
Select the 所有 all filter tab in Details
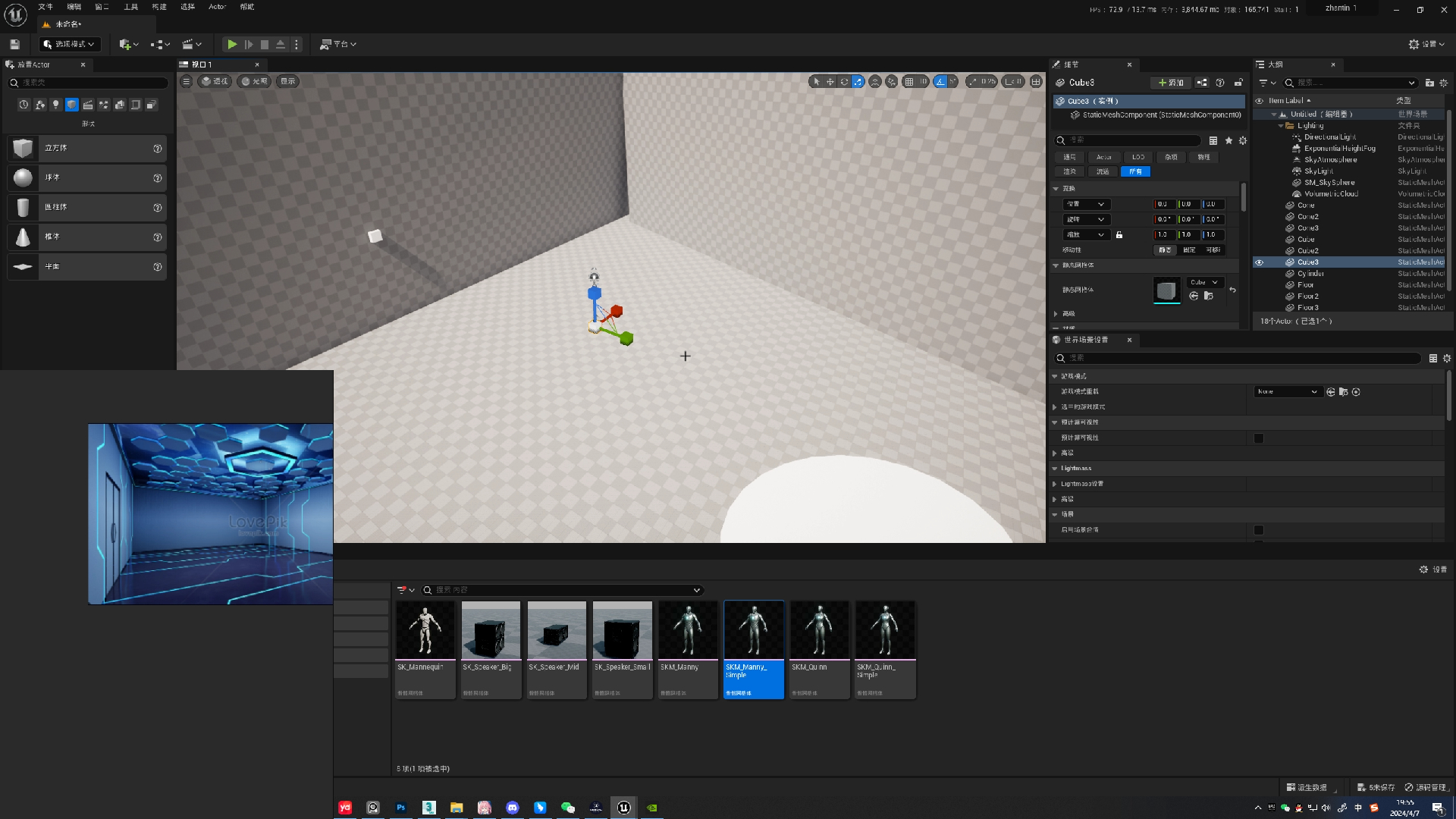[x=1134, y=171]
